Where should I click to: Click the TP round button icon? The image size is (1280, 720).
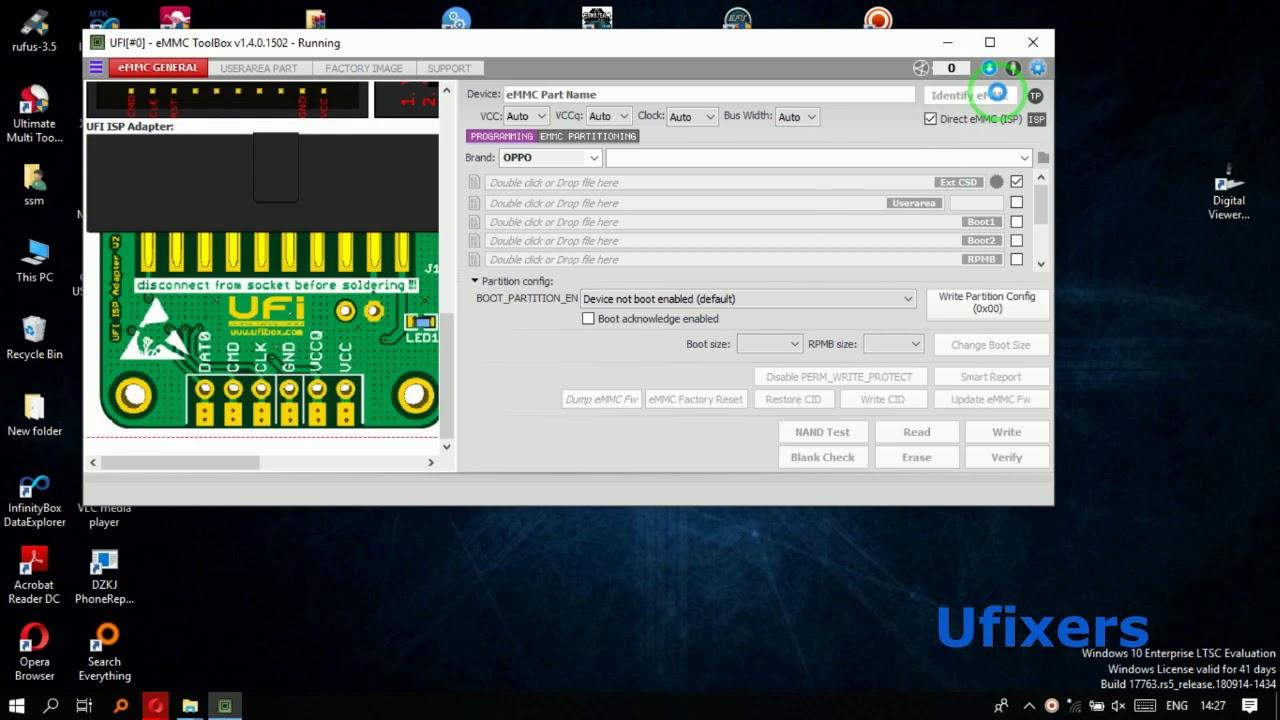[x=1035, y=96]
